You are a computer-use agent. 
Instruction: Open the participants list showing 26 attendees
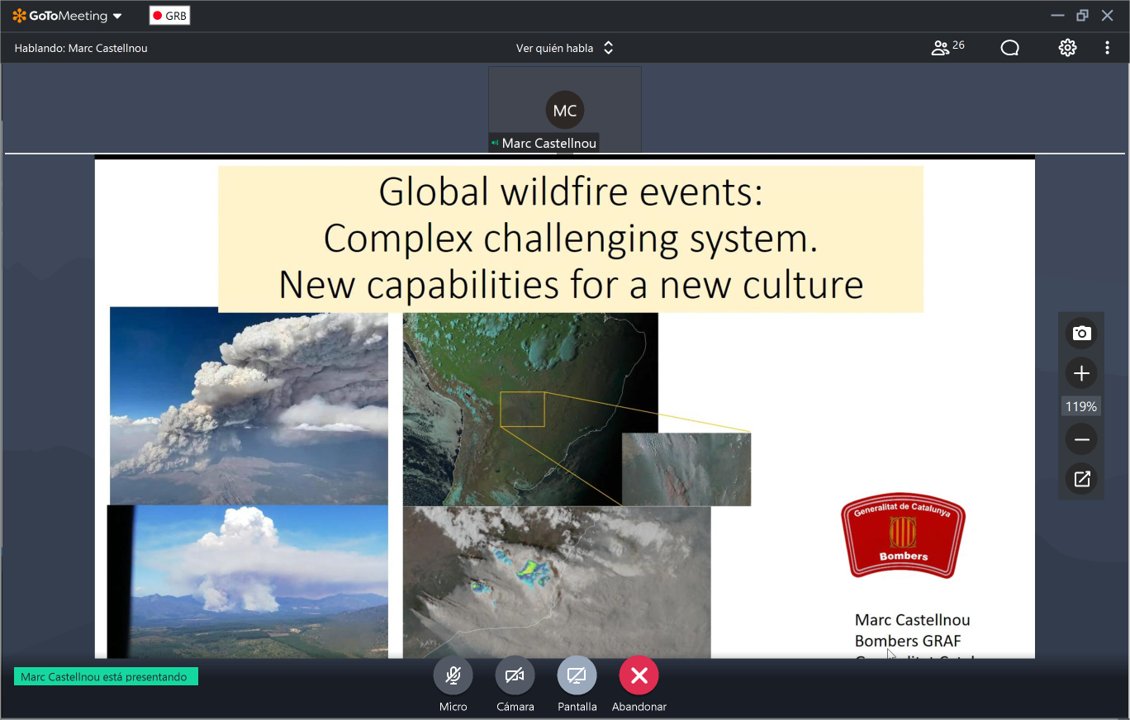coord(948,48)
